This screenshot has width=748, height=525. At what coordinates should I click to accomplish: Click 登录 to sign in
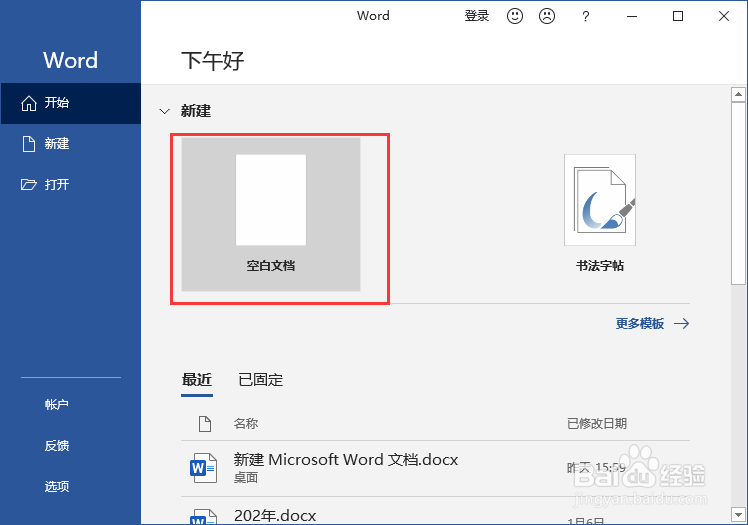coord(477,16)
